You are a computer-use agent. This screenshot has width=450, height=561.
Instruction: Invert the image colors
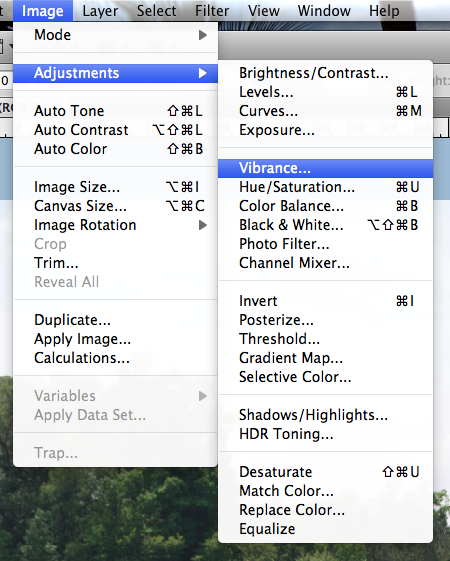(x=325, y=301)
